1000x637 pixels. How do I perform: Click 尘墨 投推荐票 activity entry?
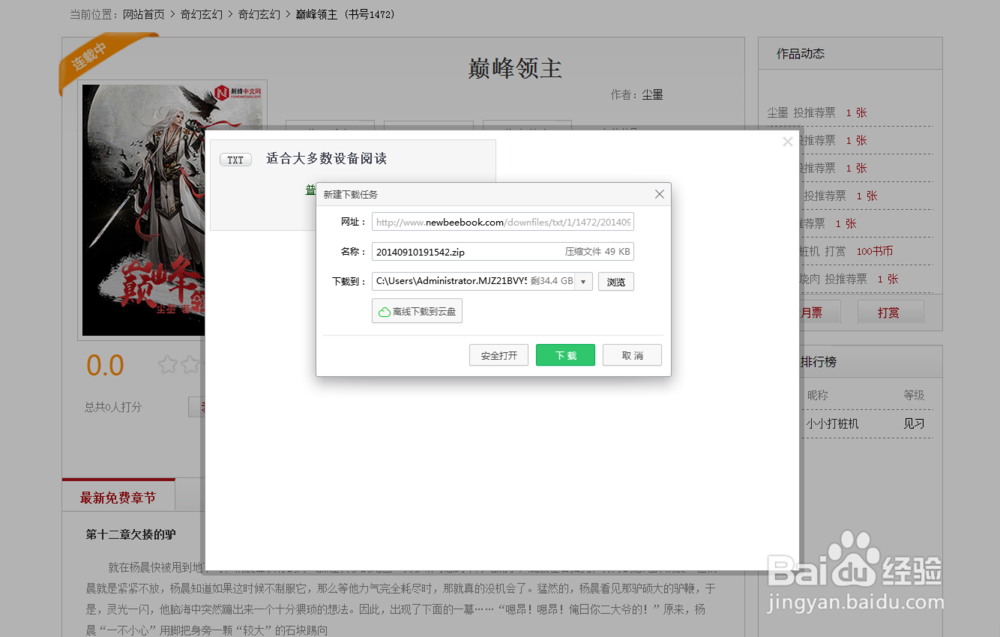pyautogui.click(x=816, y=113)
